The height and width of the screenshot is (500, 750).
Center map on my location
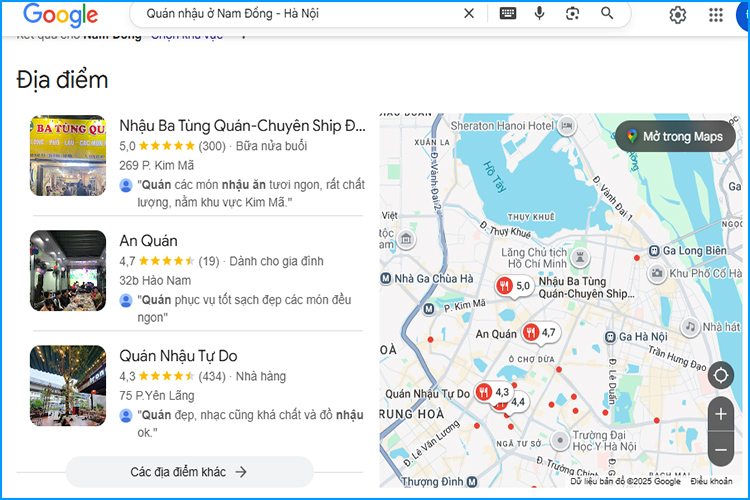coord(721,375)
